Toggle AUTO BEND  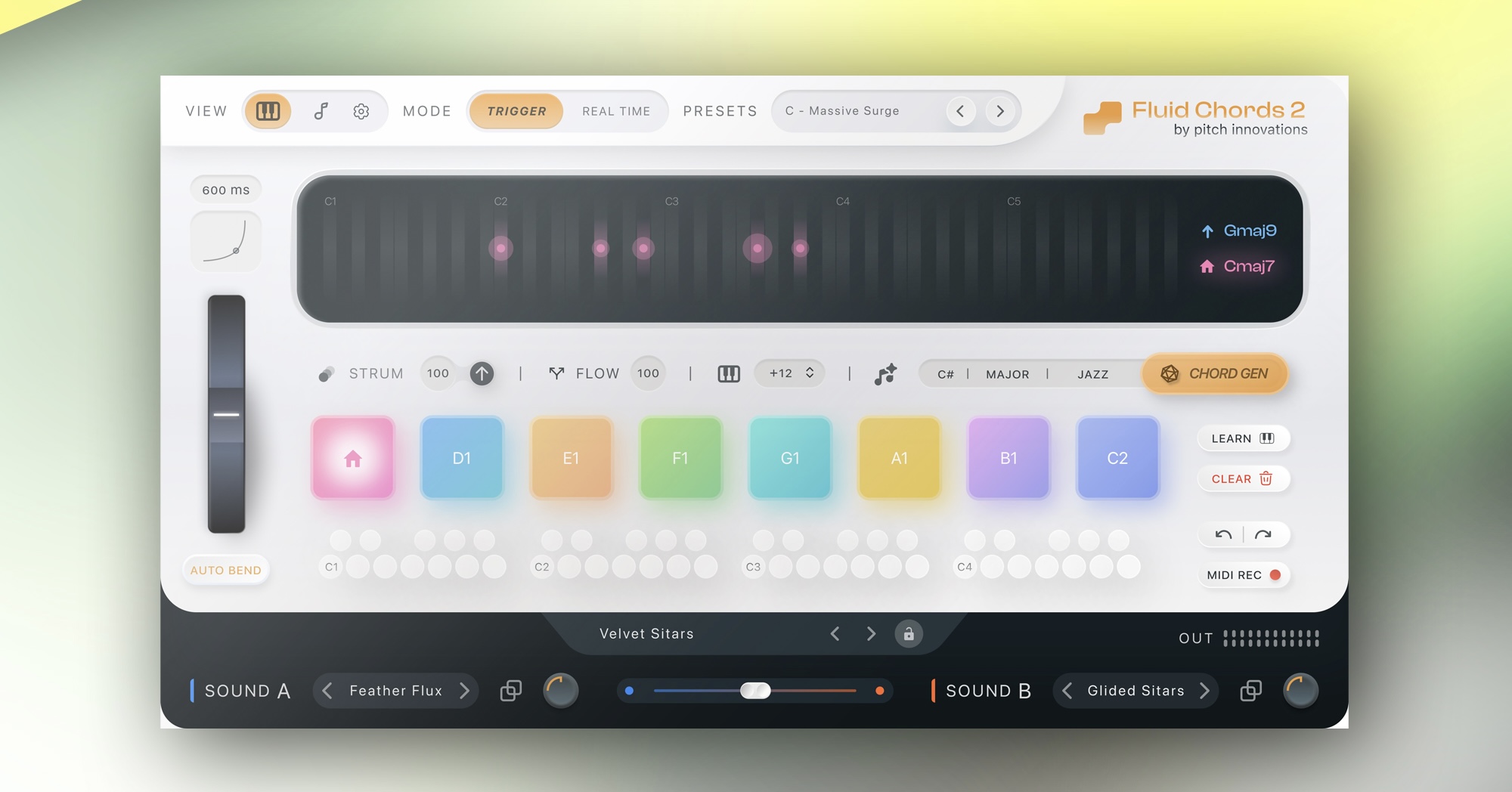[x=225, y=570]
